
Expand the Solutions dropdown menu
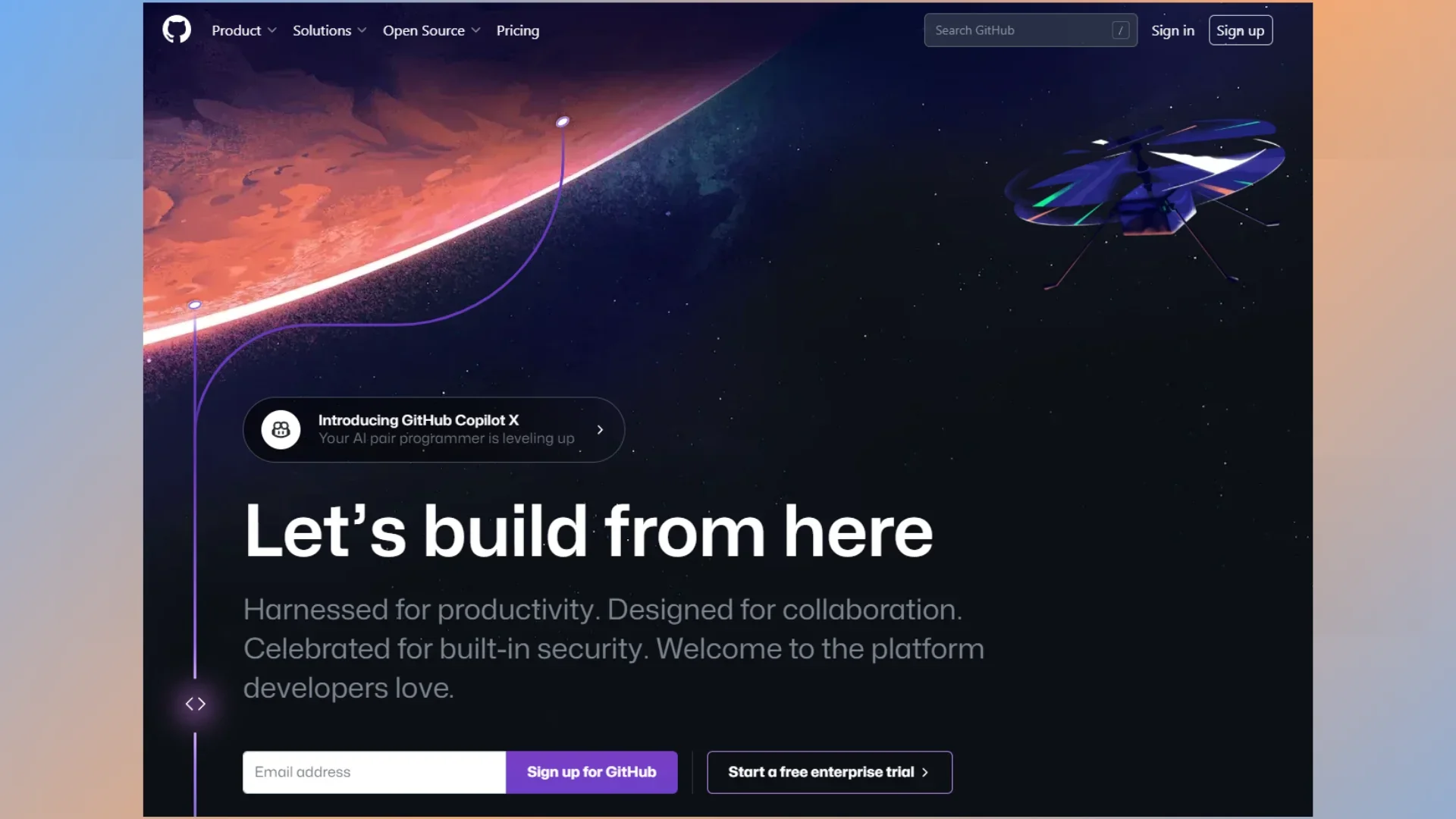tap(330, 30)
